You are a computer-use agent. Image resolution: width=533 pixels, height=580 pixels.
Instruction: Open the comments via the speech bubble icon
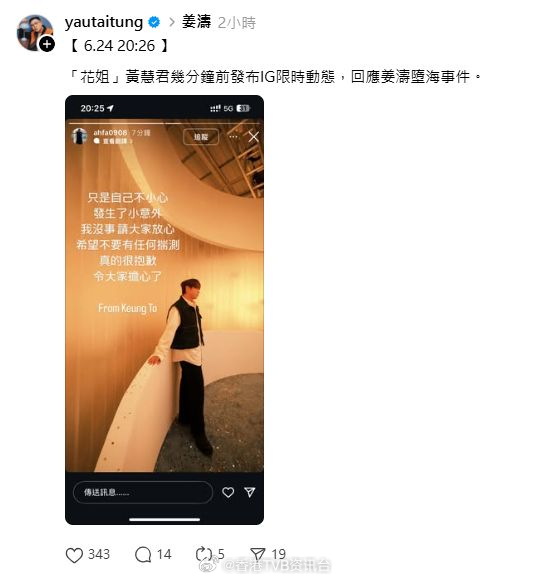(143, 554)
